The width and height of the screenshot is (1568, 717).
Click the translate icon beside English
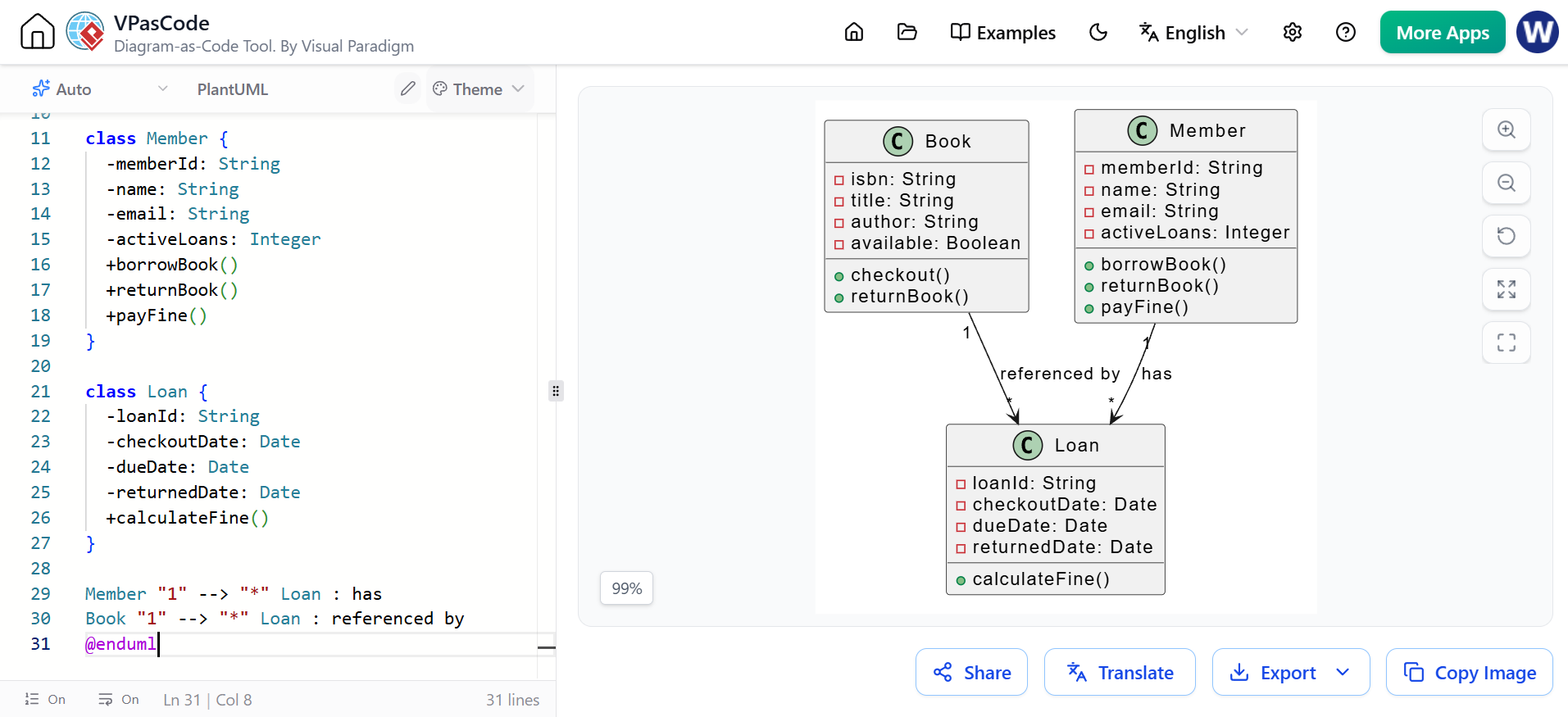[1148, 32]
